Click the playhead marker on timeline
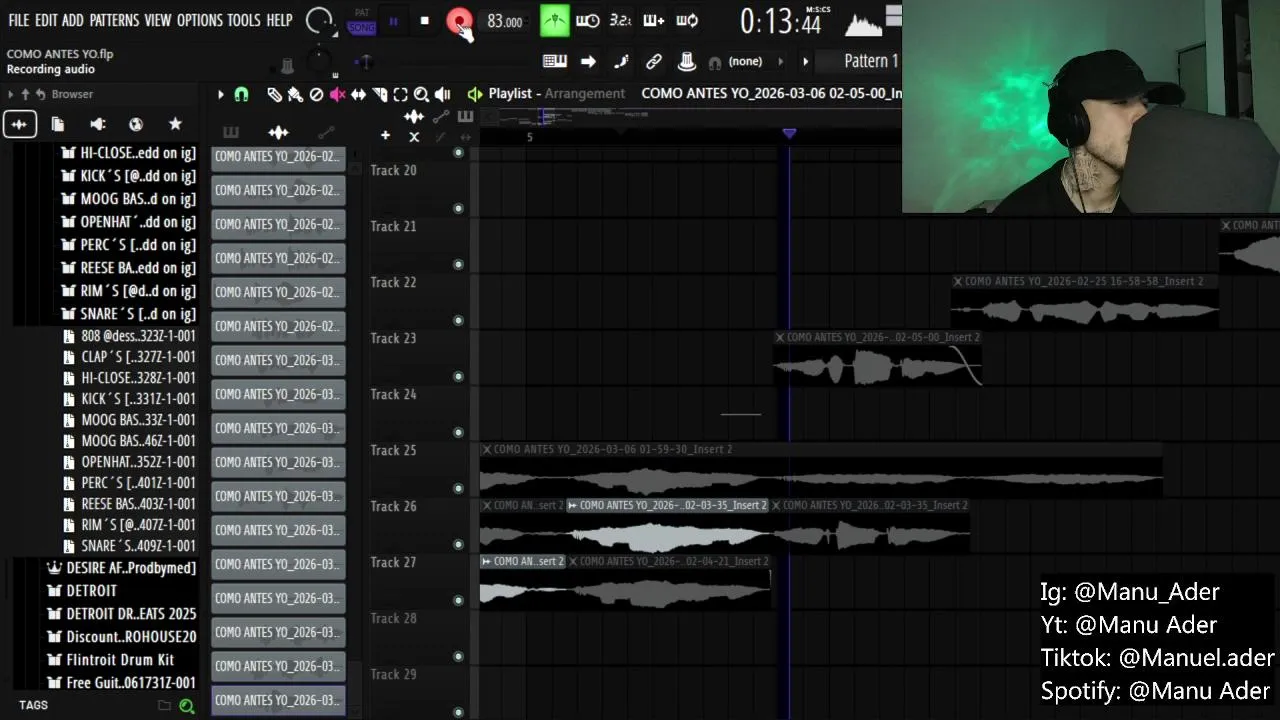 pos(789,133)
